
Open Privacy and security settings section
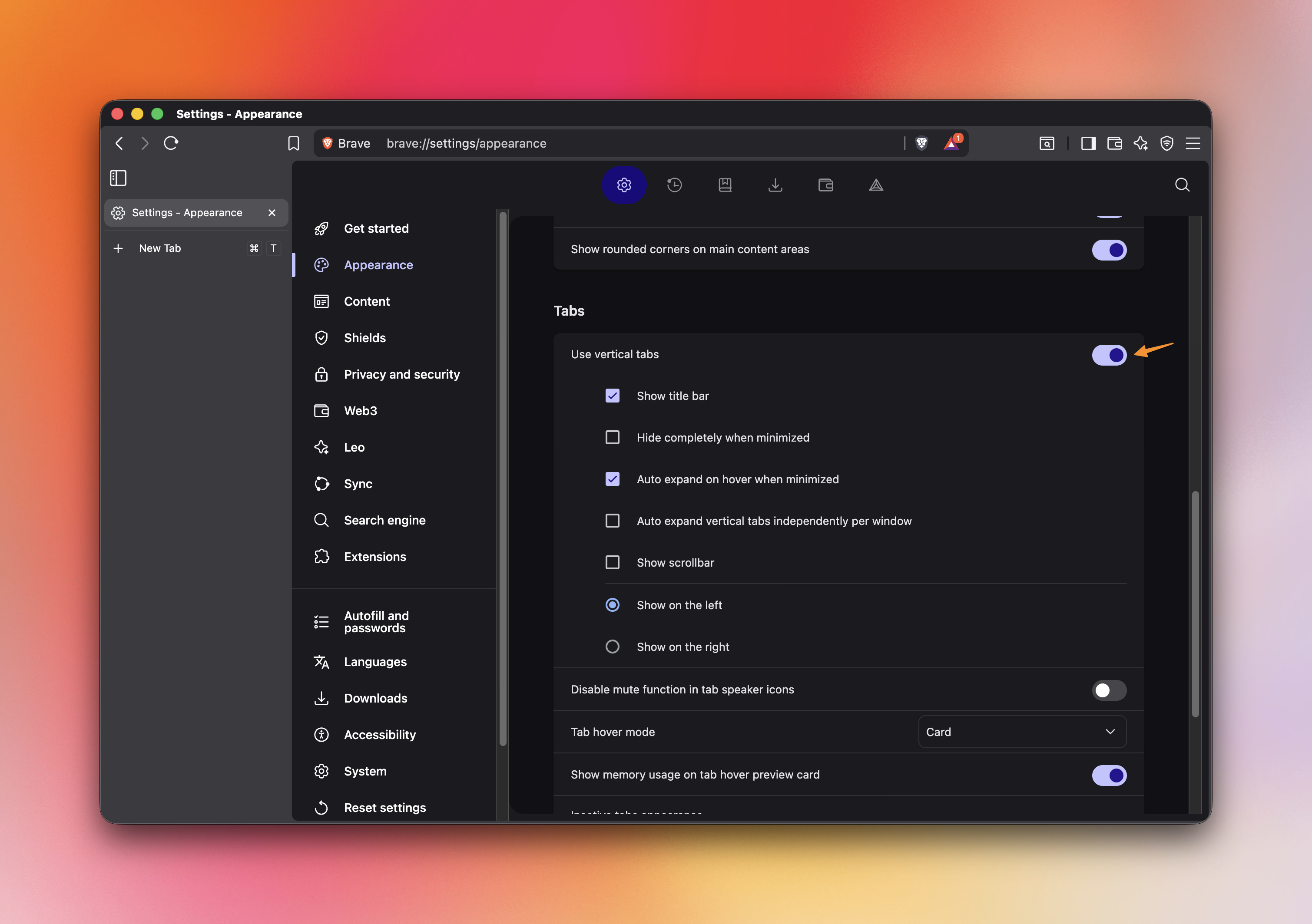pos(402,374)
